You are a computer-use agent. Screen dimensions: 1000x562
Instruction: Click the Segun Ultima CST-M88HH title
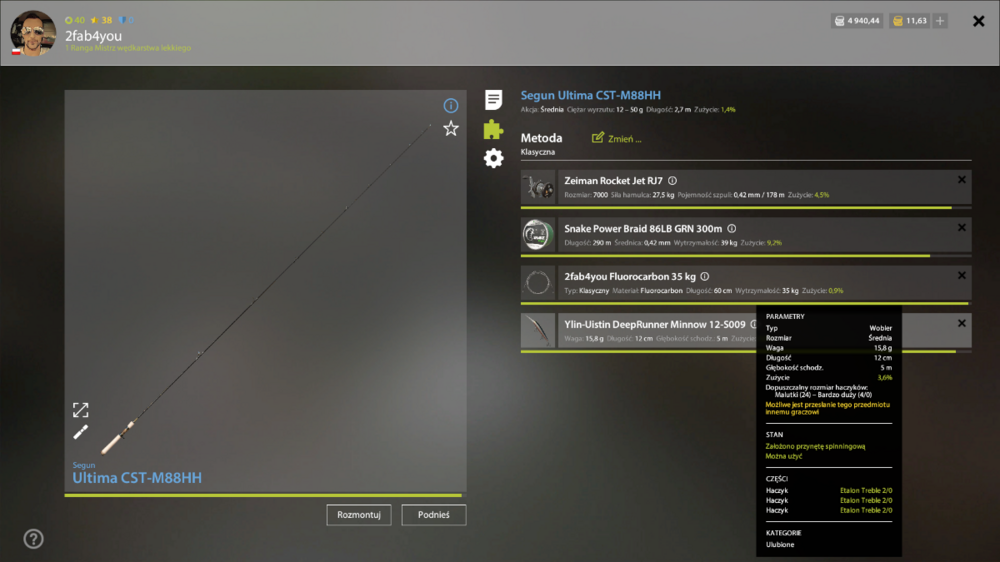coord(591,96)
